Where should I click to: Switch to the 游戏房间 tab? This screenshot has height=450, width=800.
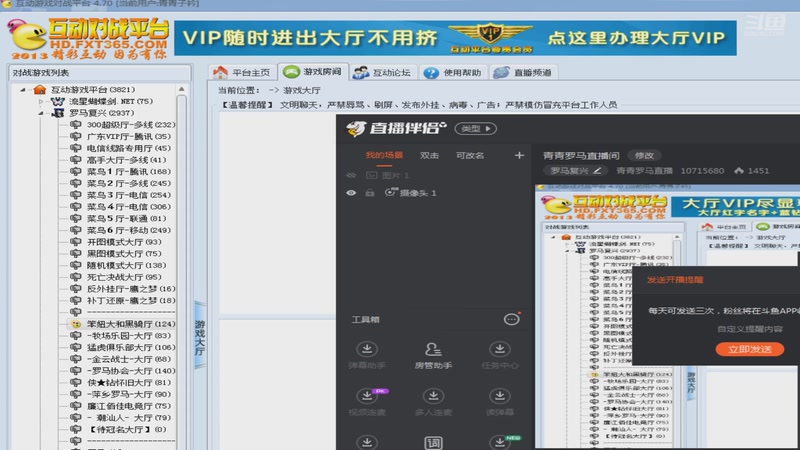click(x=313, y=72)
